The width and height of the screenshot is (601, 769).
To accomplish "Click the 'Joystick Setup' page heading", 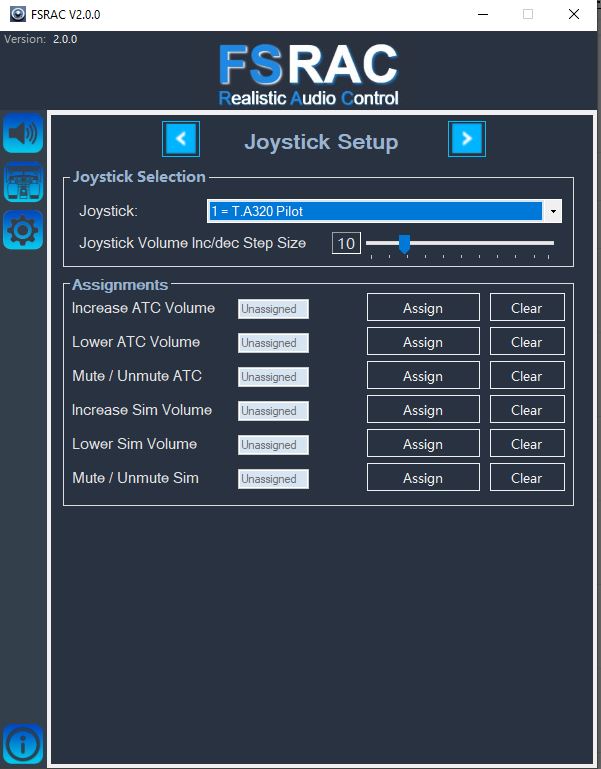I will click(321, 142).
